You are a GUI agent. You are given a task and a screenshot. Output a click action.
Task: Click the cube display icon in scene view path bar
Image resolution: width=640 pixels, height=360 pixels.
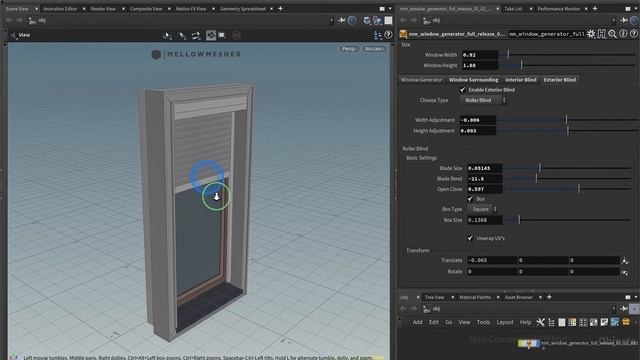(x=367, y=20)
